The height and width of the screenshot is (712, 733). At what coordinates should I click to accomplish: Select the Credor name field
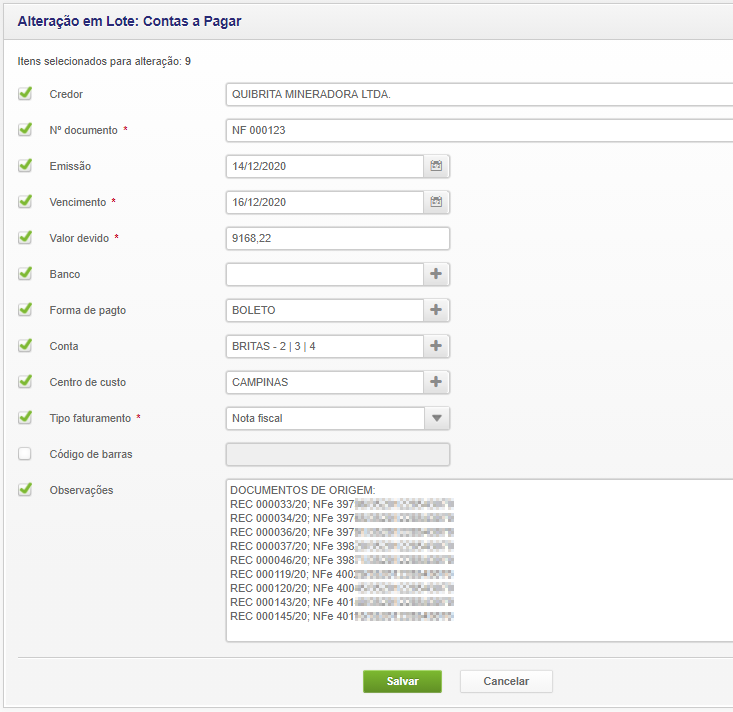pos(478,94)
